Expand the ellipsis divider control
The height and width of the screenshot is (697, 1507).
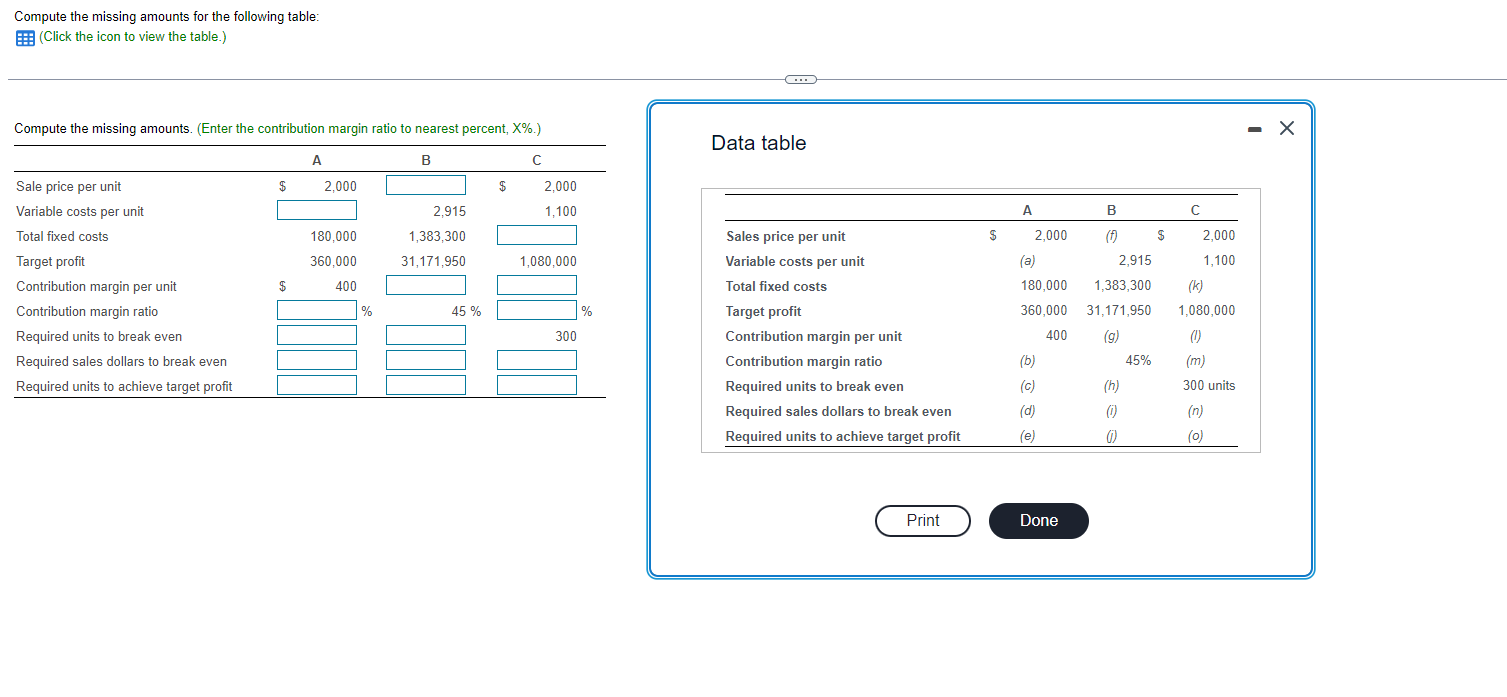point(799,78)
